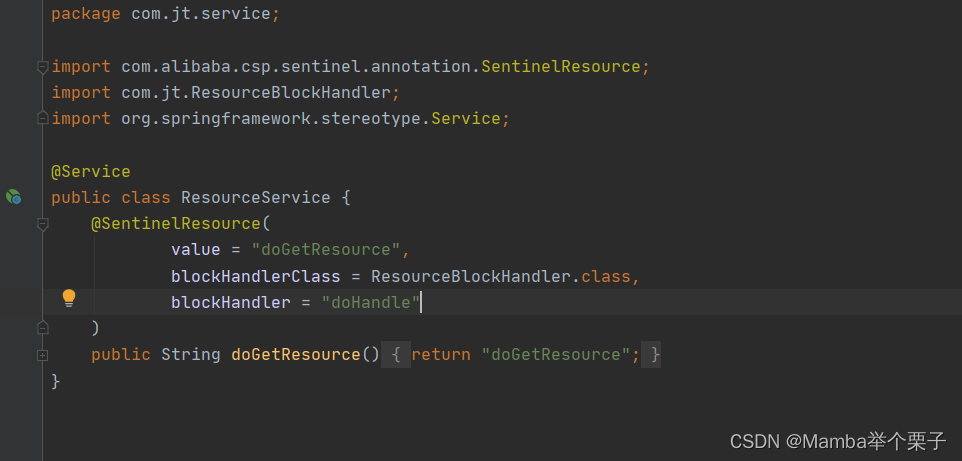962x461 pixels.
Task: Click the blockHandler attribute name
Action: click(231, 303)
